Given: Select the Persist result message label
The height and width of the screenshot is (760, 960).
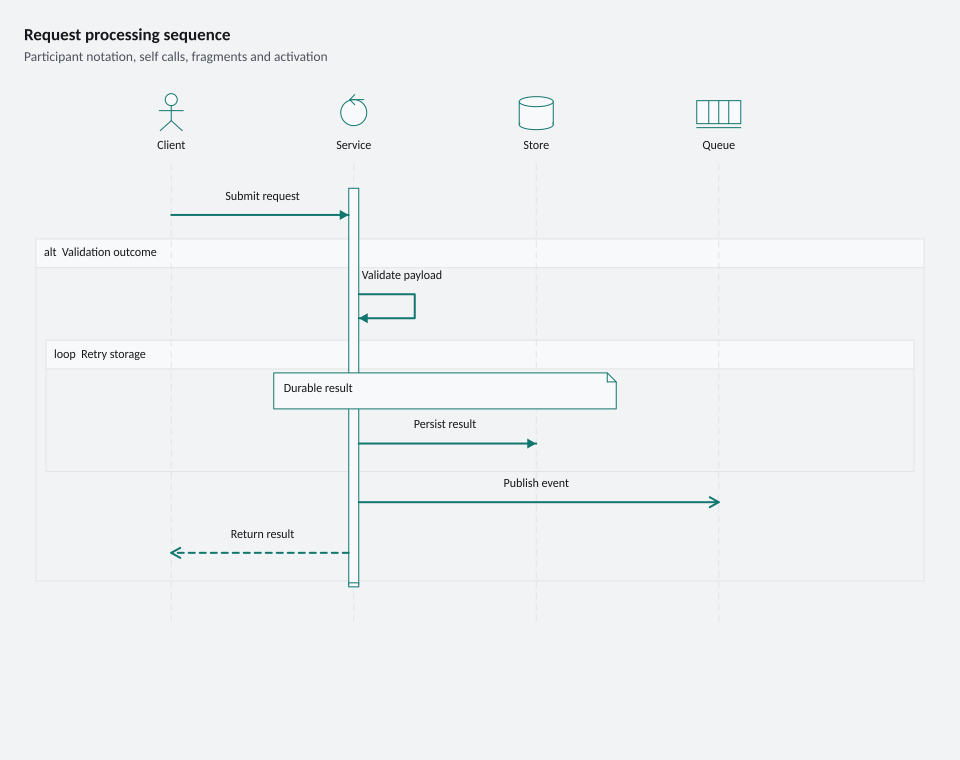Looking at the screenshot, I should pyautogui.click(x=444, y=424).
